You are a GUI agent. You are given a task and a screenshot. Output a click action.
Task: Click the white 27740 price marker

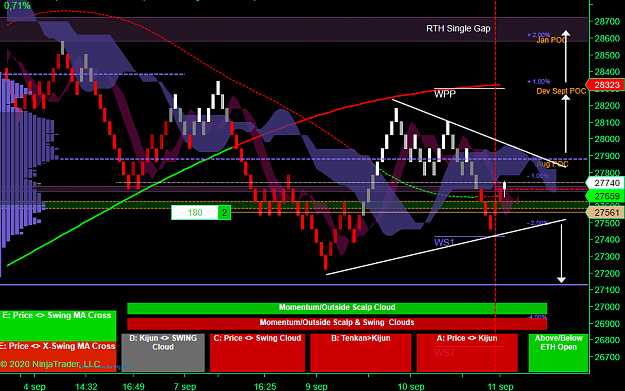point(605,183)
